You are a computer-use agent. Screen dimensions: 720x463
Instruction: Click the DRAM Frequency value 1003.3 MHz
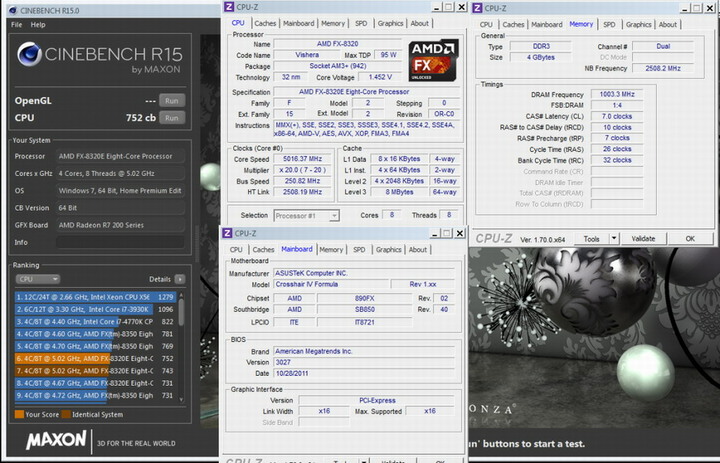coord(617,94)
